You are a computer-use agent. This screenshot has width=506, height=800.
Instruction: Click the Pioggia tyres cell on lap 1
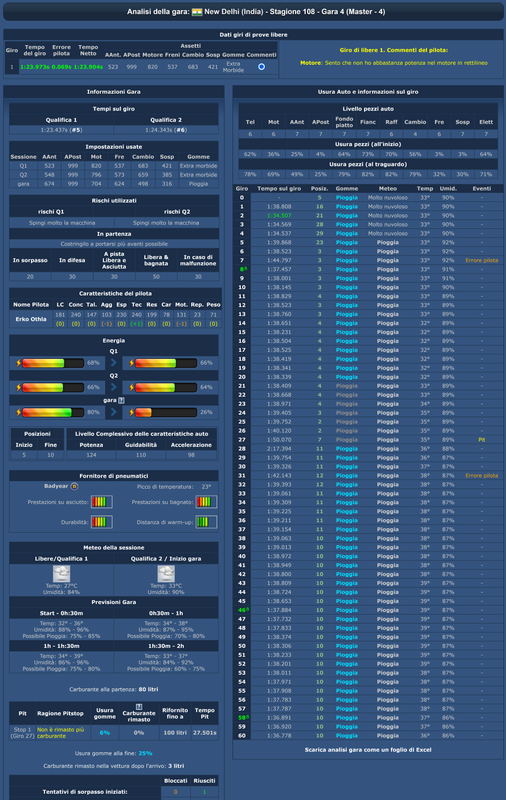point(347,207)
